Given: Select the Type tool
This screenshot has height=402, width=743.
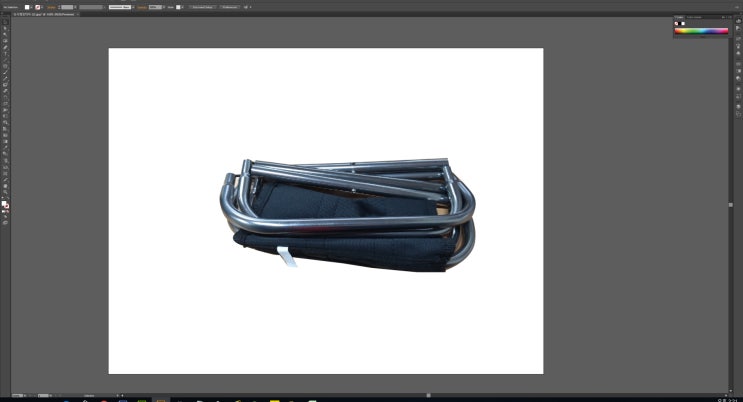Looking at the screenshot, I should (5, 54).
